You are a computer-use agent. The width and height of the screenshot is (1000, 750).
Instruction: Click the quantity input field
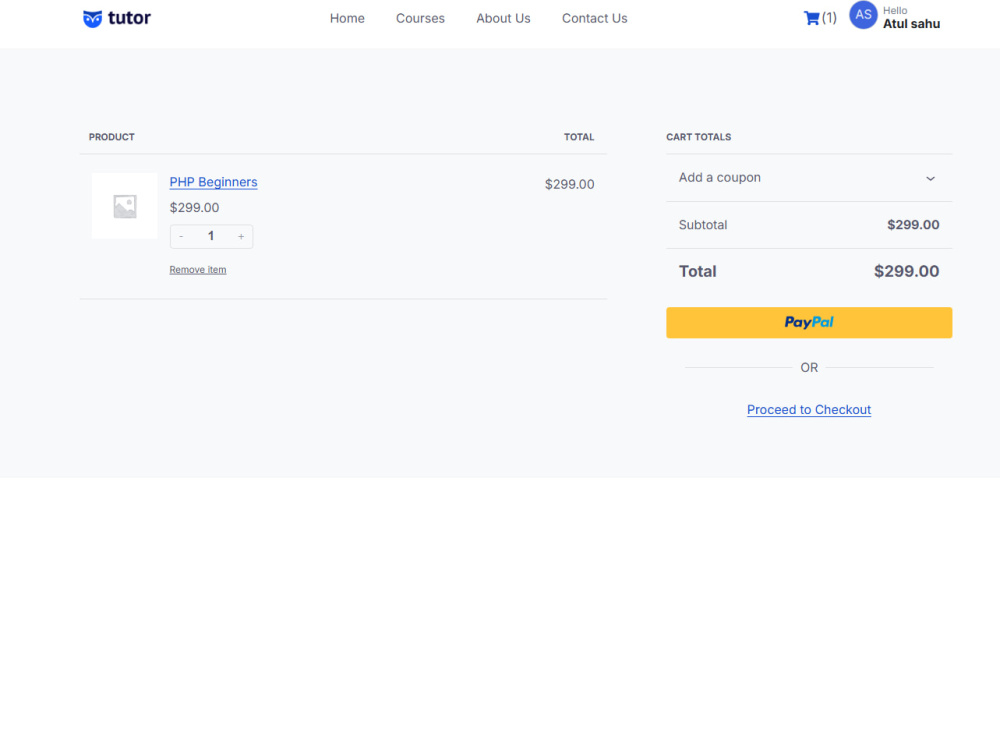211,237
